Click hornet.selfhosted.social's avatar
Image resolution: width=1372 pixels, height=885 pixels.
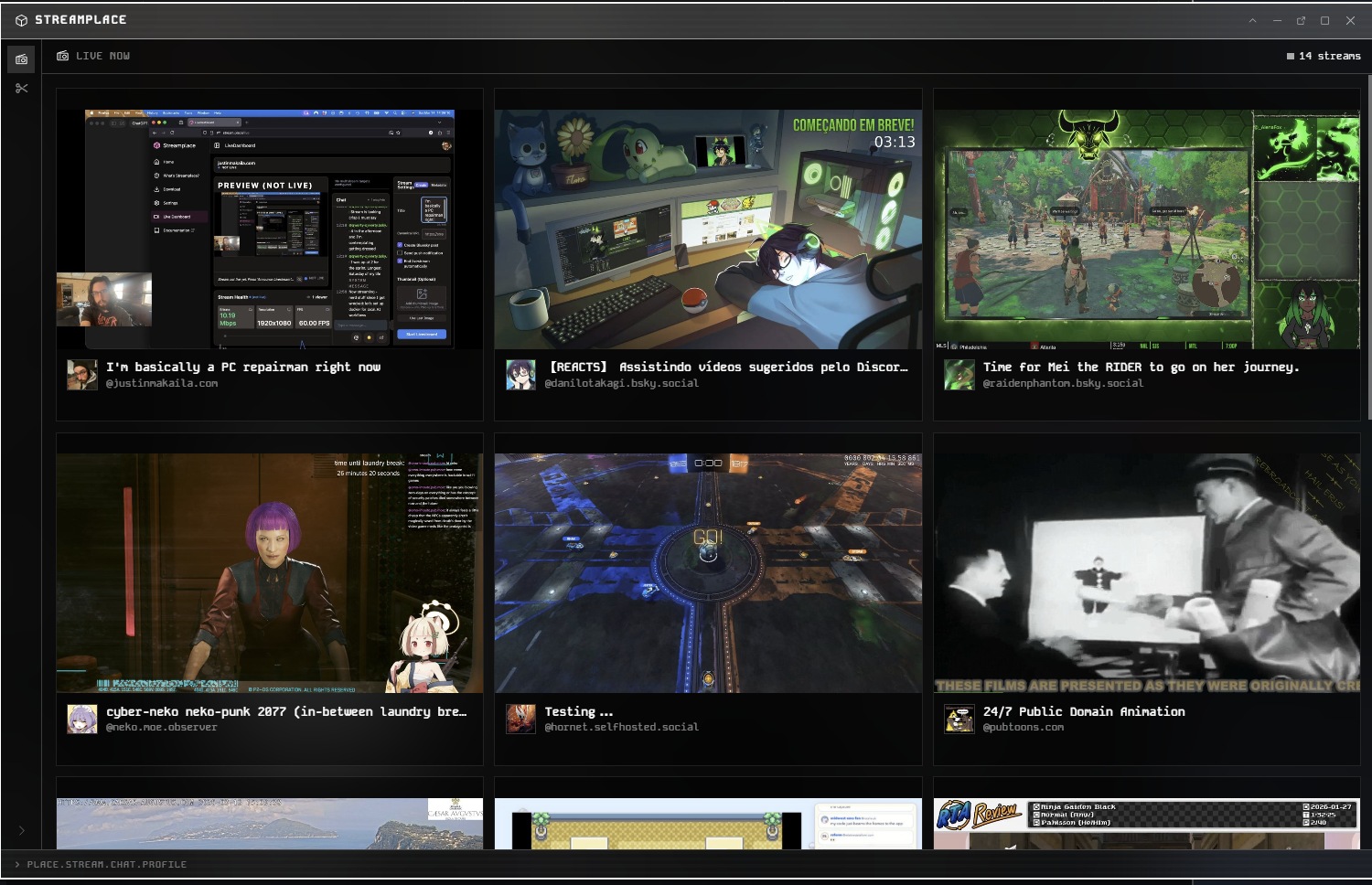[x=520, y=719]
